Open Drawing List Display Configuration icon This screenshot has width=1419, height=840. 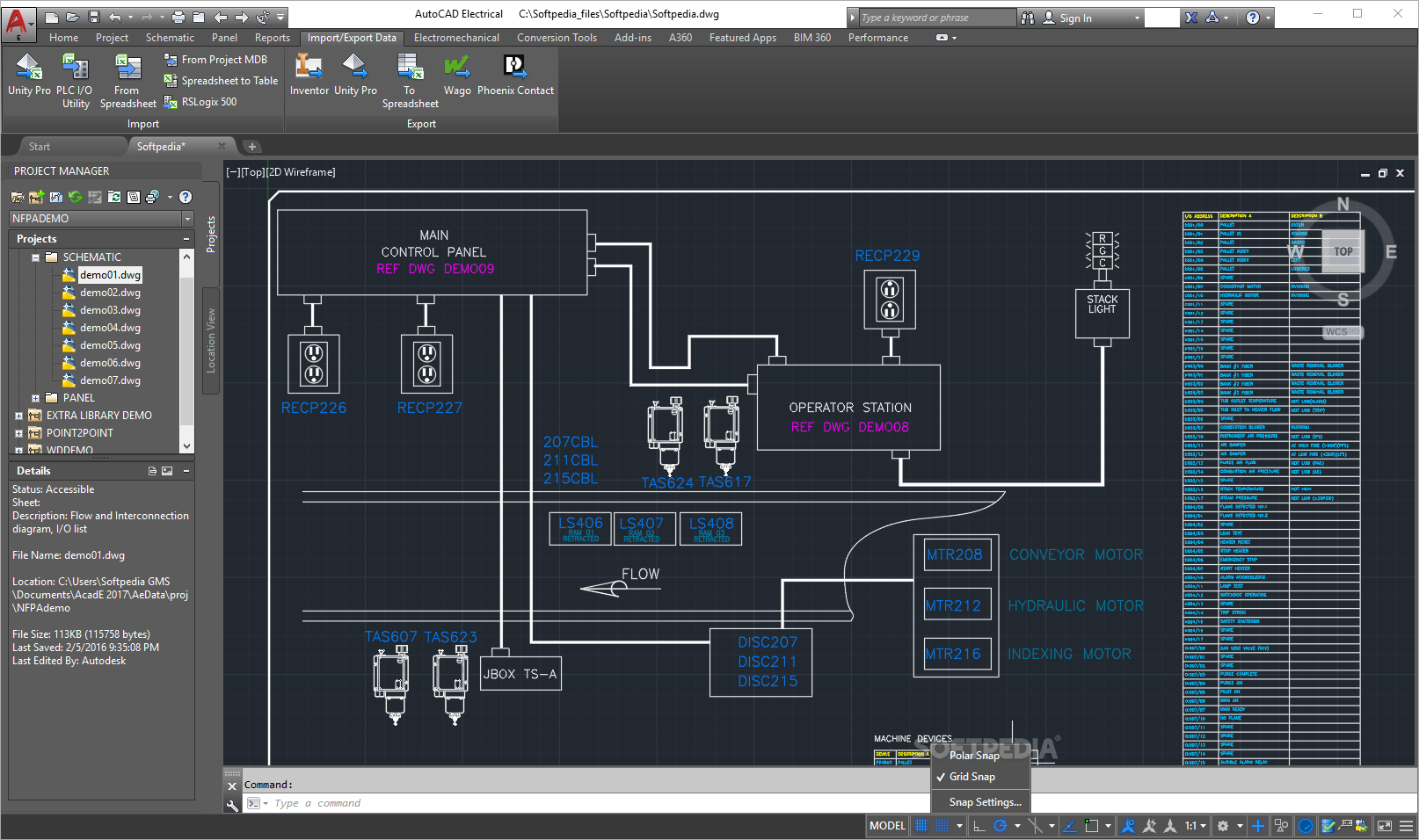pos(134,197)
